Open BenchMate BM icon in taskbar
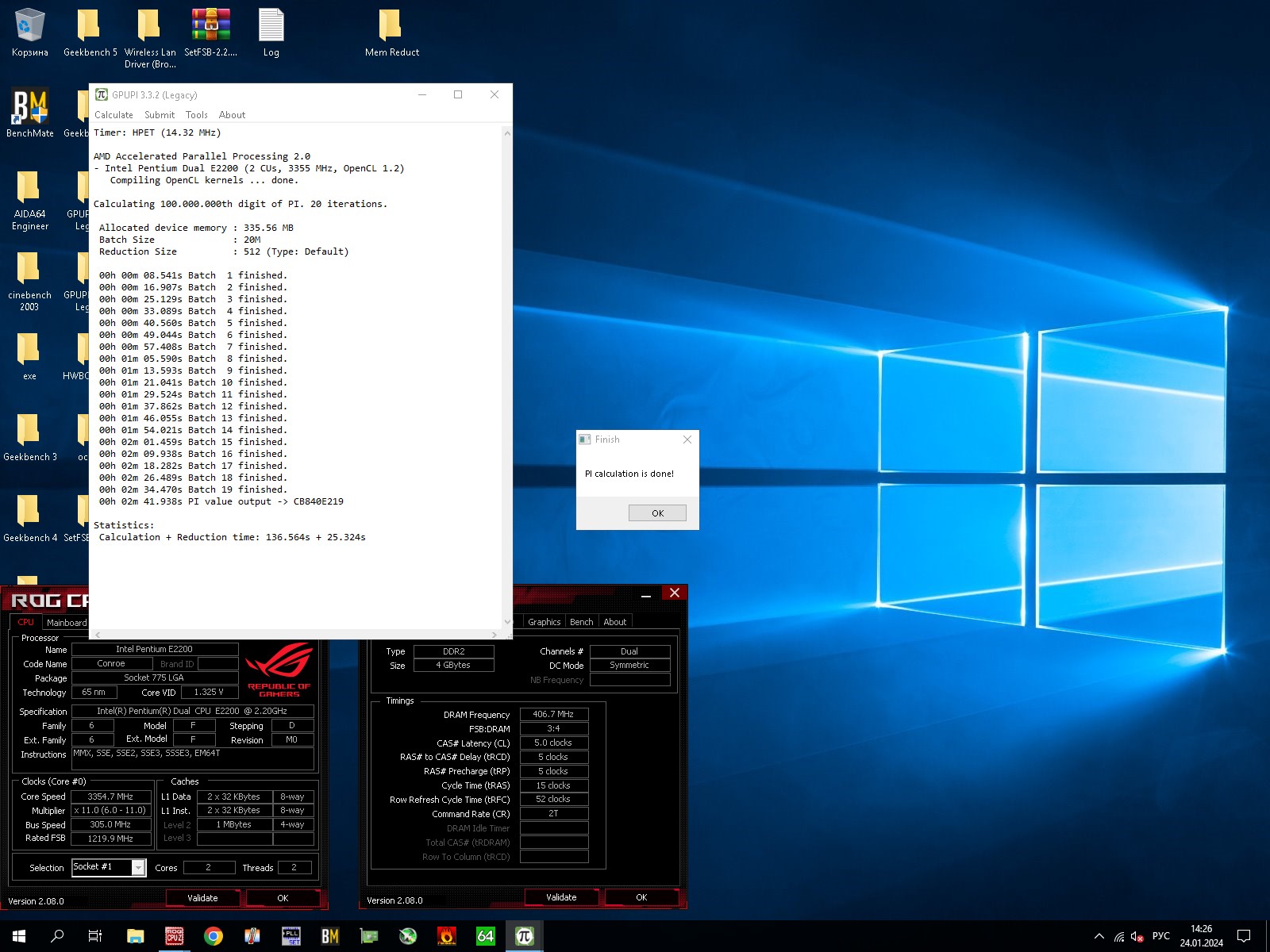This screenshot has height=952, width=1270. pos(330,936)
